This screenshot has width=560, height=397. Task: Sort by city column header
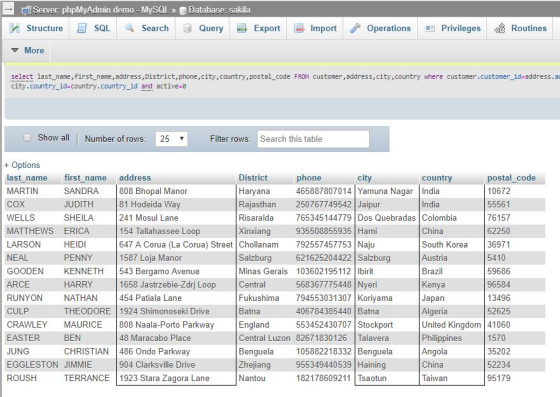point(364,178)
